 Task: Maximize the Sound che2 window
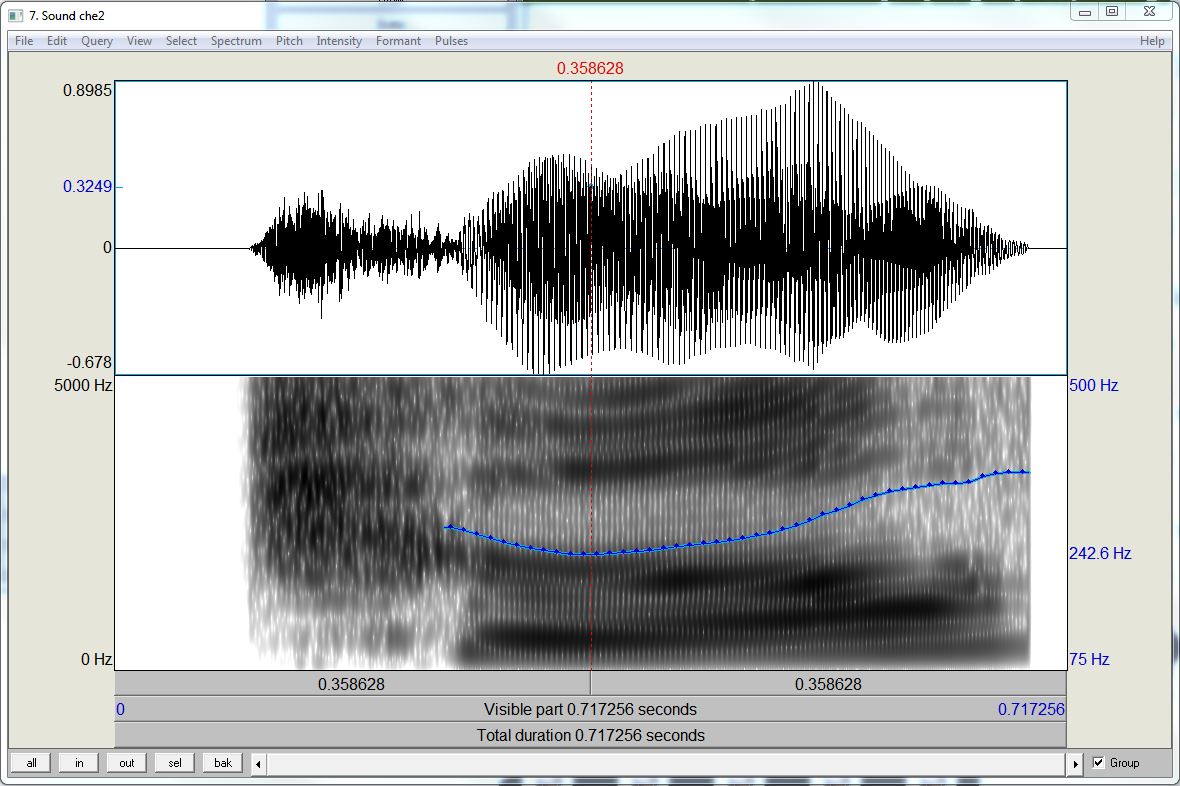coord(1112,11)
